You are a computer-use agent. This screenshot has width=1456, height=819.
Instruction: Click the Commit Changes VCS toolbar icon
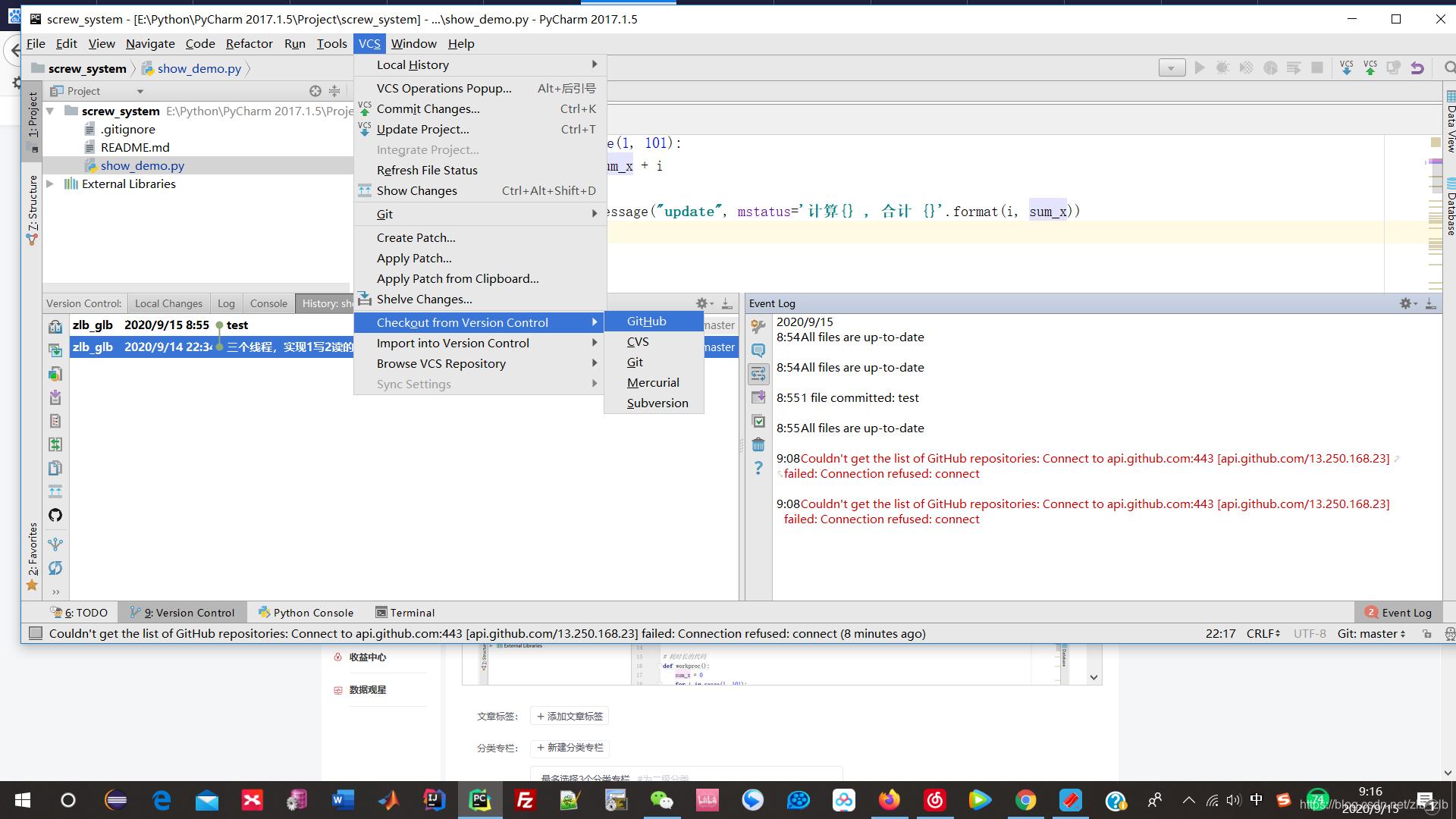tap(1370, 68)
